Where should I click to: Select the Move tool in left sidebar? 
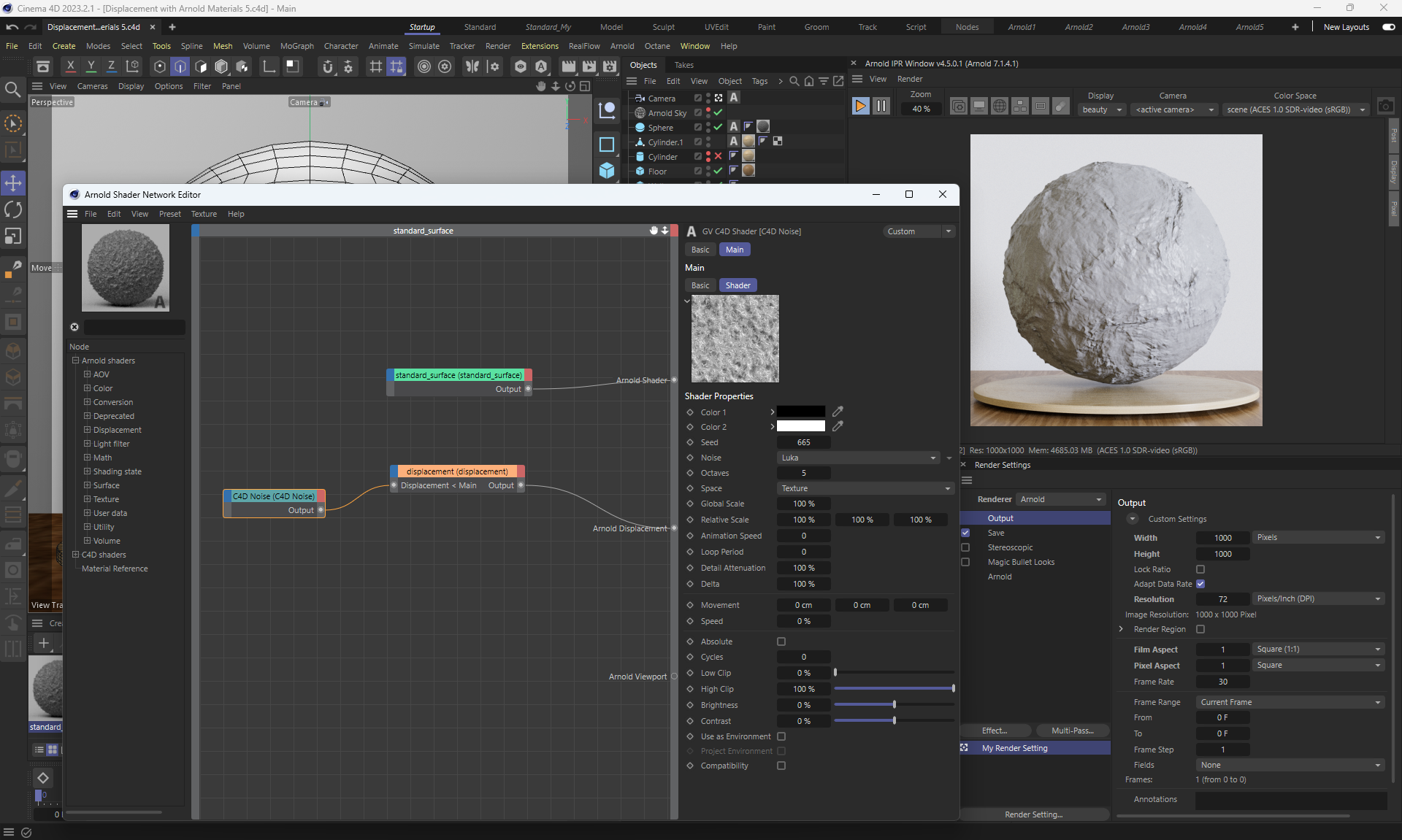pos(13,182)
